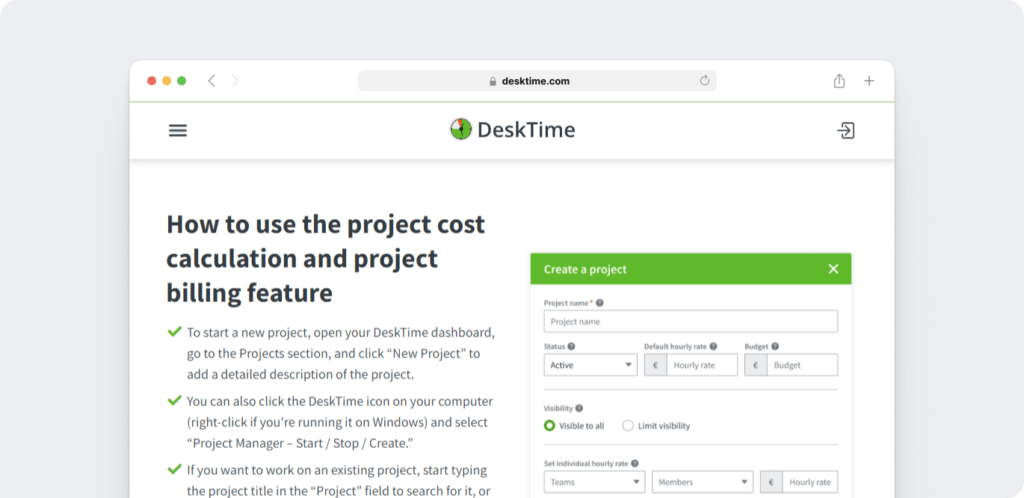This screenshot has height=498, width=1024.
Task: Go forward with browser forward arrow
Action: 235,81
